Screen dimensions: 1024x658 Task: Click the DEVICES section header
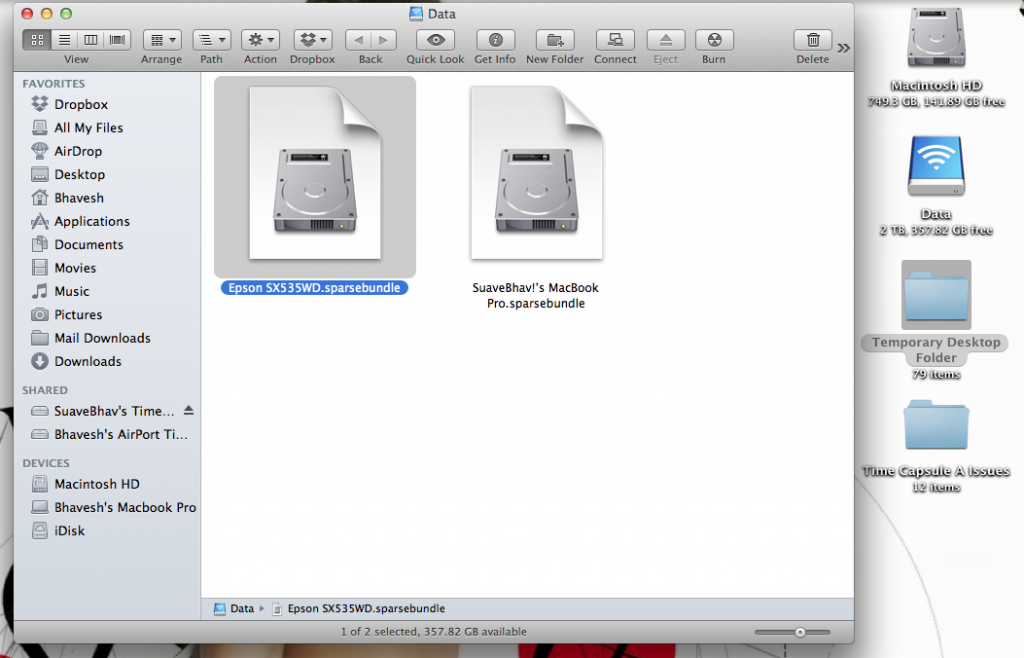46,463
